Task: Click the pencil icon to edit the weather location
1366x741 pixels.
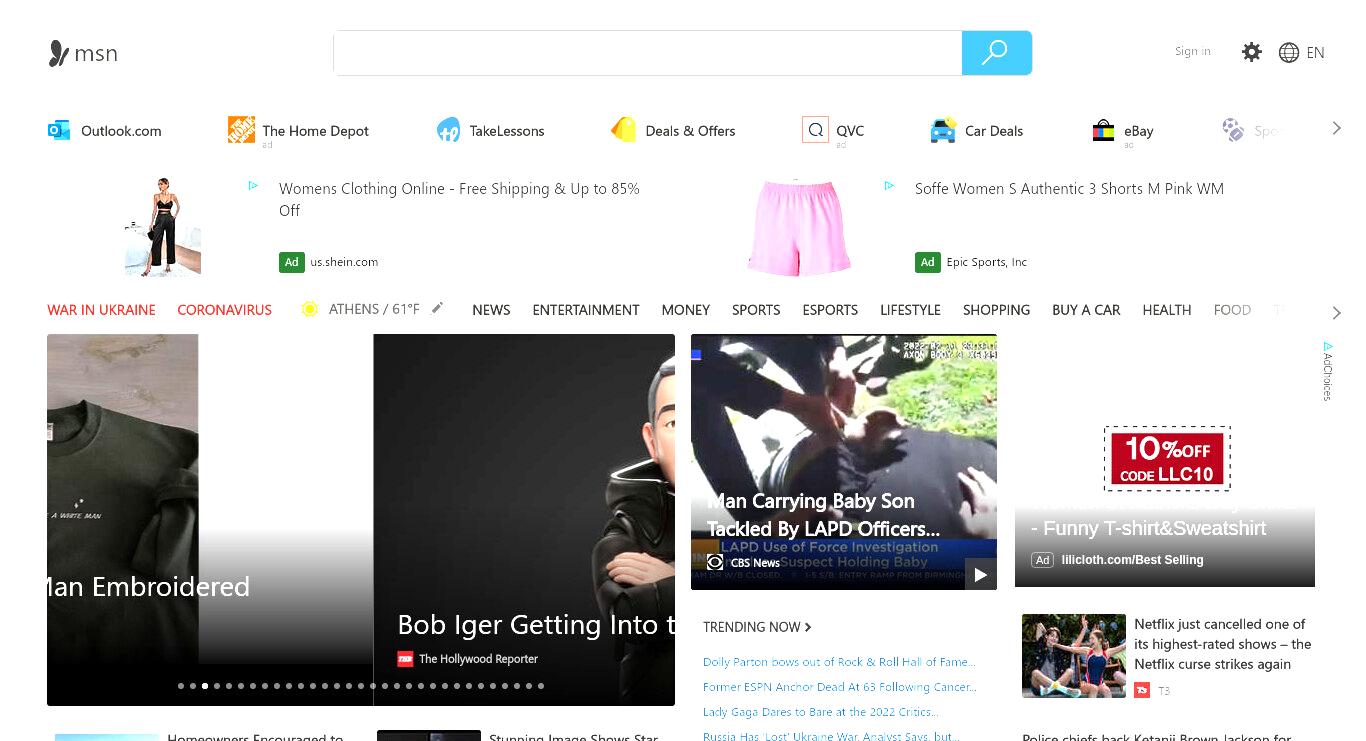Action: (437, 308)
